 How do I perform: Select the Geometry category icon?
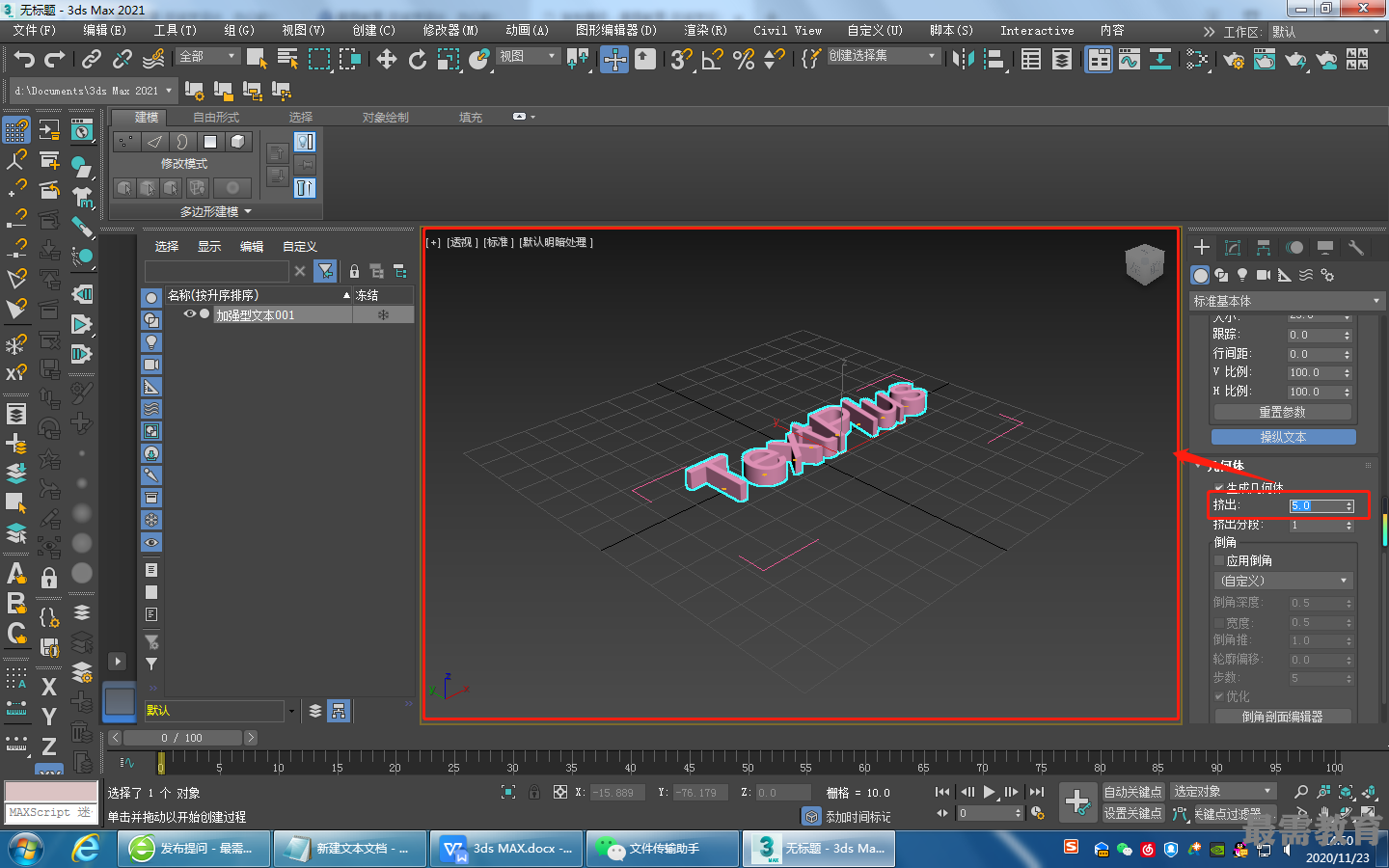(x=1200, y=275)
